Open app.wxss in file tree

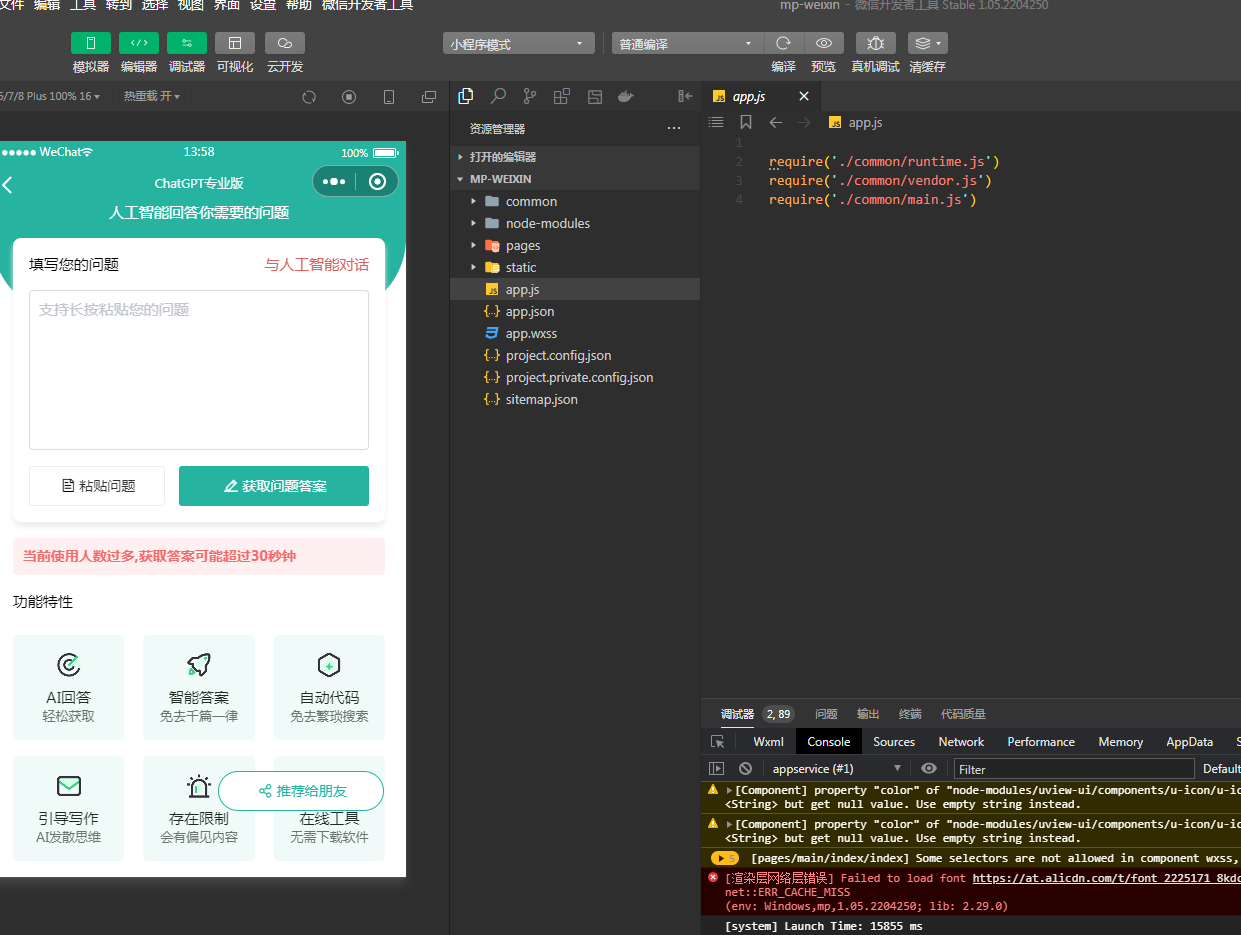click(575, 333)
